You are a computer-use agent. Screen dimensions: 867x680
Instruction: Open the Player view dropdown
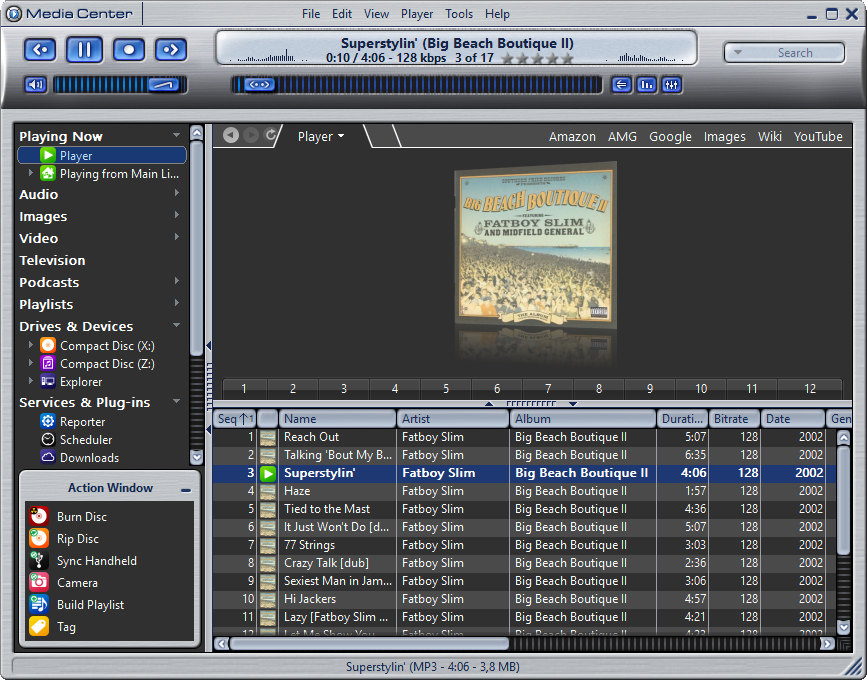click(321, 137)
